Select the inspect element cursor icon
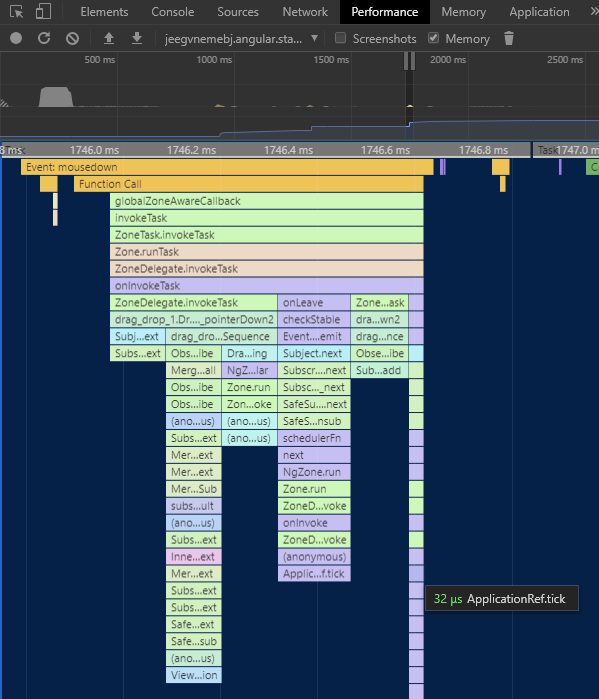The height and width of the screenshot is (699, 599). click(x=16, y=12)
